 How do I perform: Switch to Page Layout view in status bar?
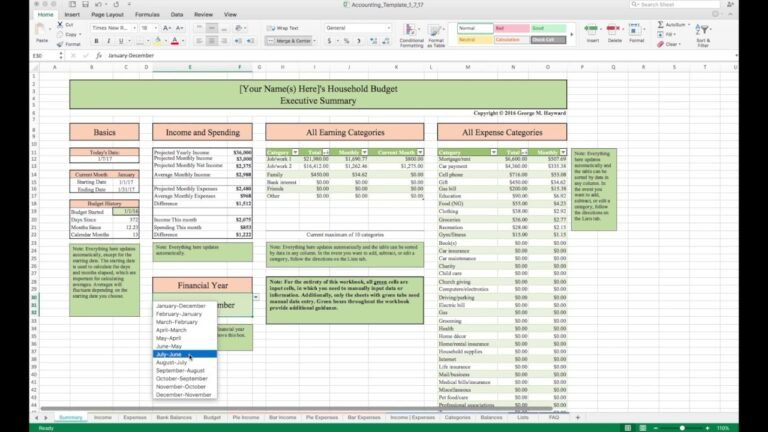click(643, 428)
